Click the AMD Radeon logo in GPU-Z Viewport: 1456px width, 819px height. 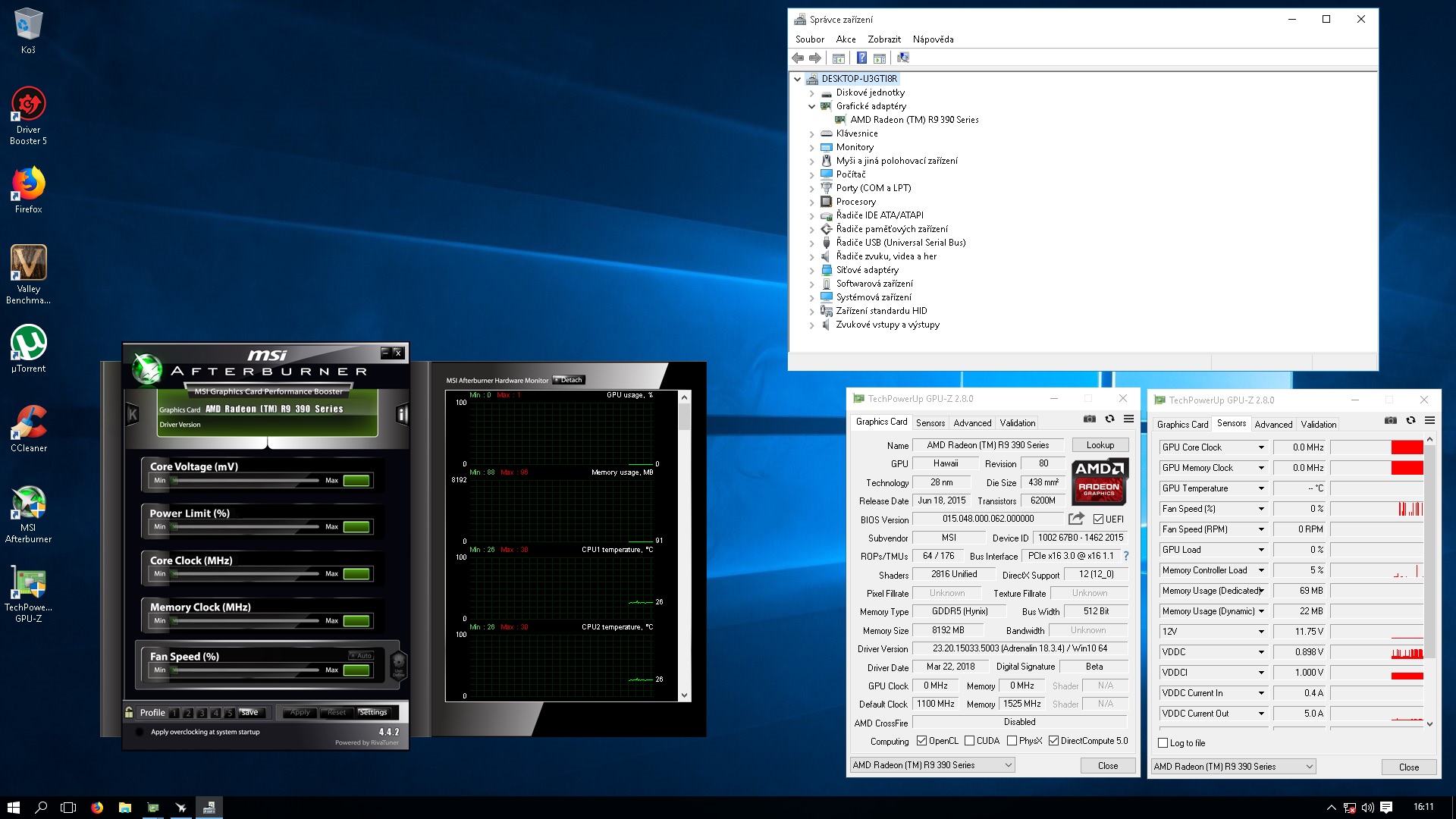point(1100,482)
